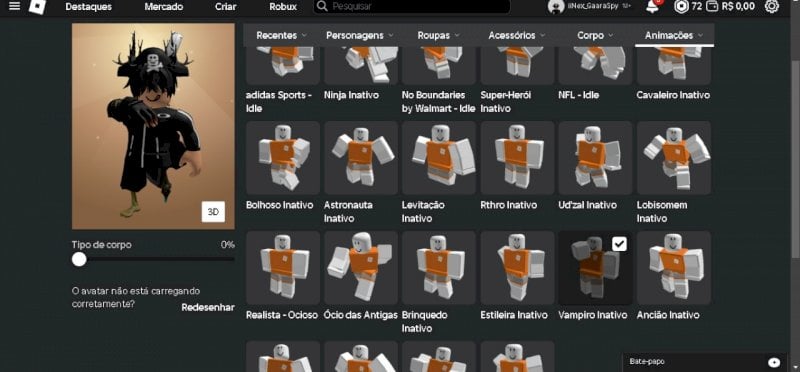Viewport: 800px width, 372px height.
Task: Select the Astronauta Inativo animation thumbnail
Action: [x=361, y=158]
